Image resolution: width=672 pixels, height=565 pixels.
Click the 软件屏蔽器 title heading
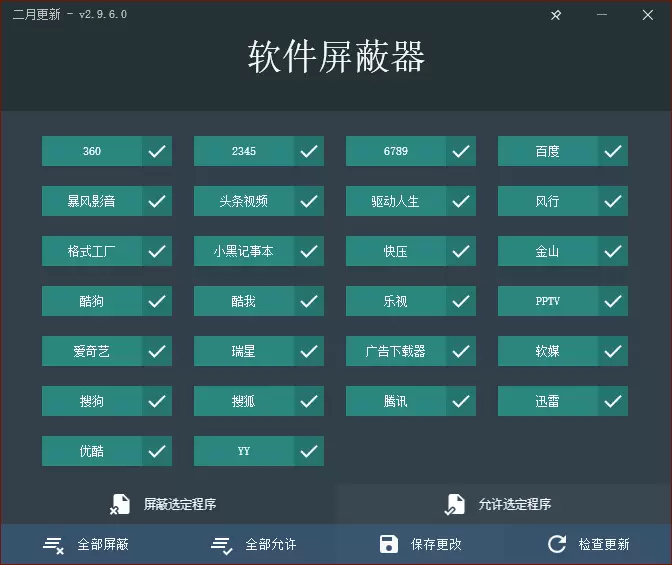(336, 57)
